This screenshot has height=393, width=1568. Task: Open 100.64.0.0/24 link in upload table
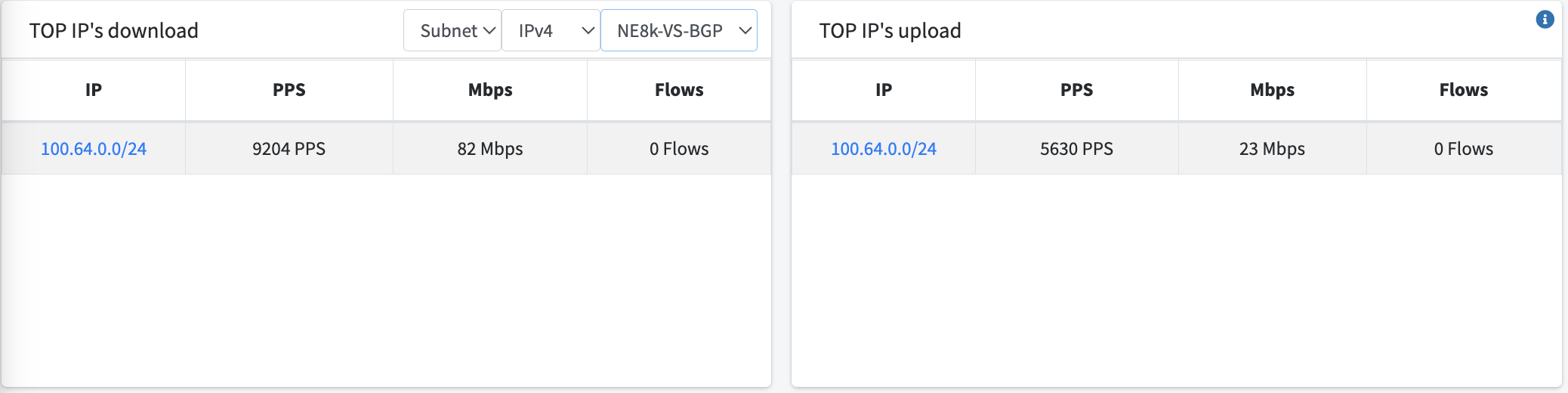pos(884,149)
